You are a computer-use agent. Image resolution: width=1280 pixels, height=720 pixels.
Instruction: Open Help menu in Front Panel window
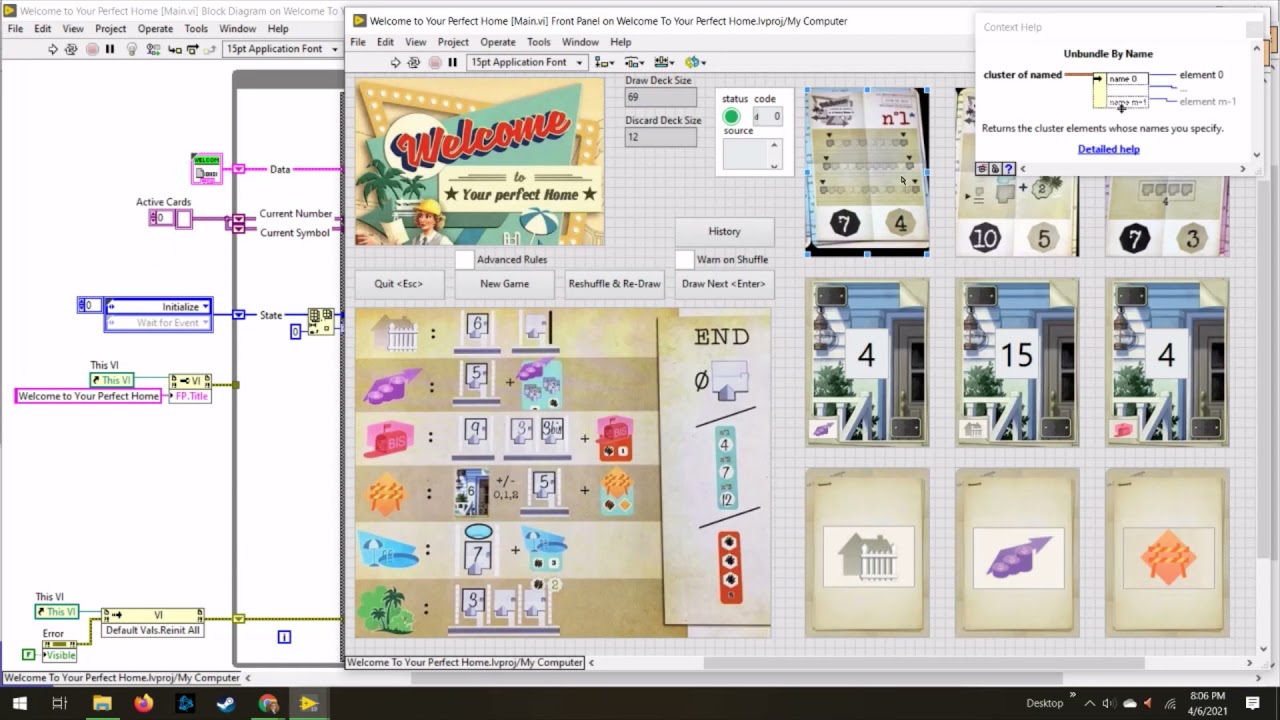coord(621,42)
